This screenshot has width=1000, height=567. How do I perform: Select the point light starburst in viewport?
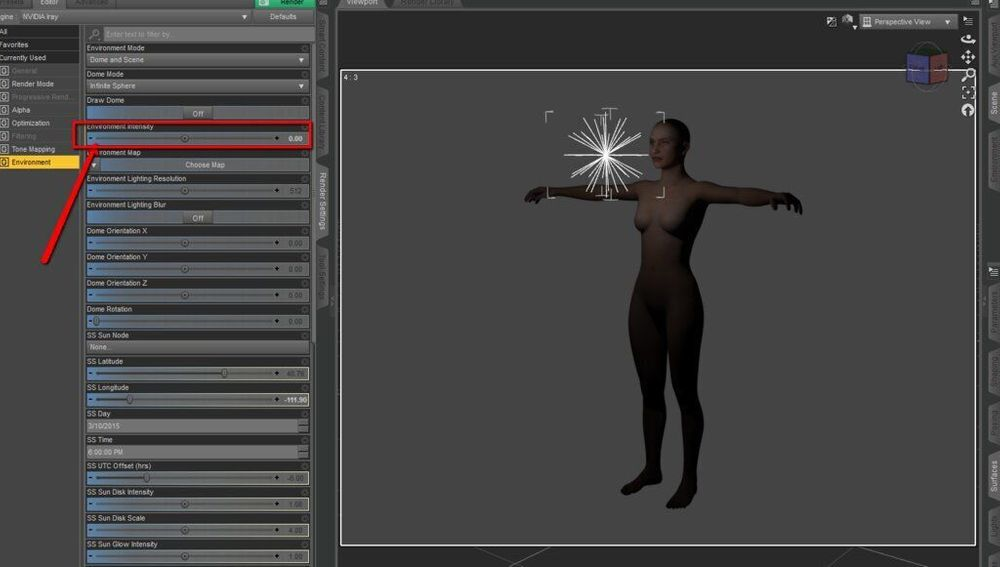coord(605,154)
